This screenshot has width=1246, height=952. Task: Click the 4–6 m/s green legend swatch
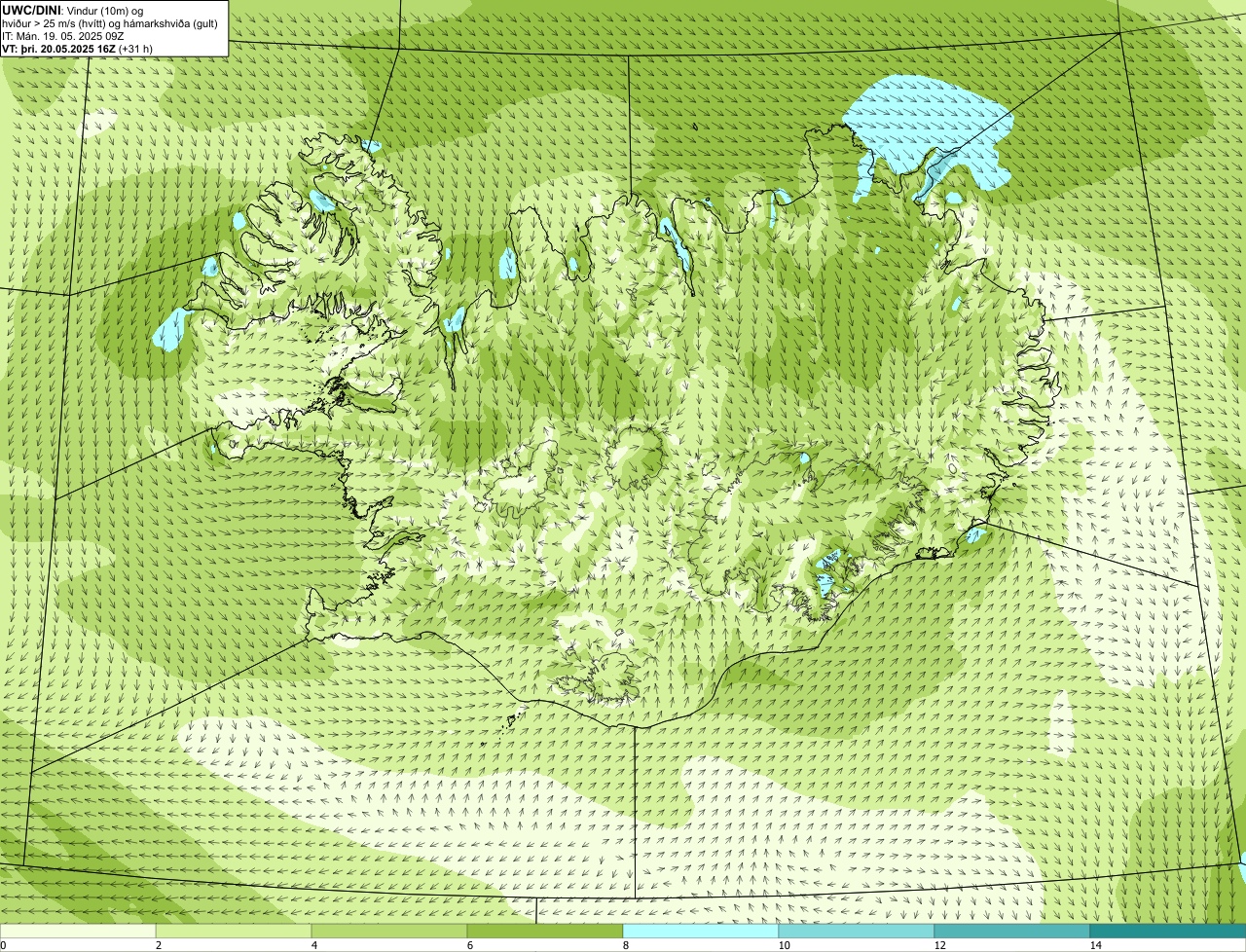389,932
